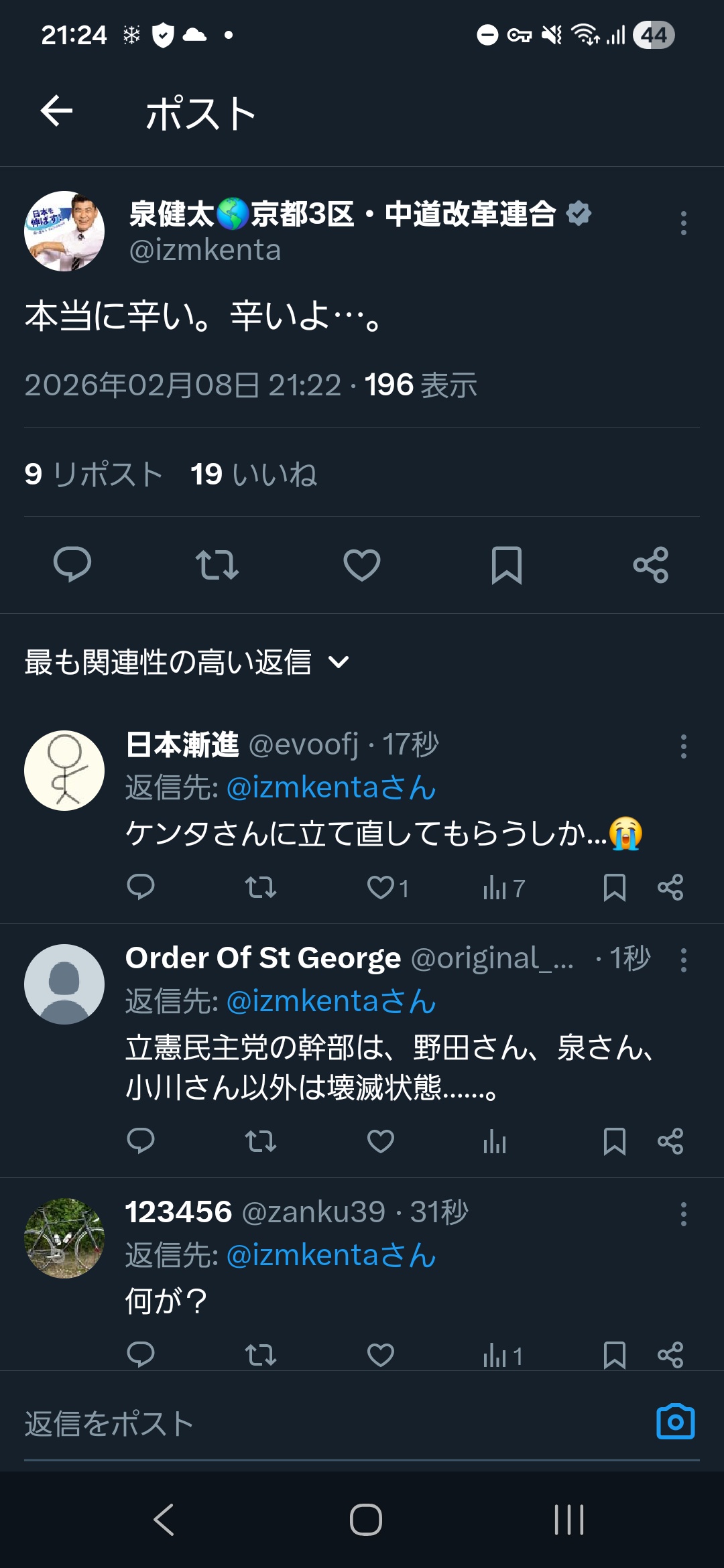The height and width of the screenshot is (1568, 724).
Task: Open the camera icon in reply bar
Action: [x=675, y=1421]
